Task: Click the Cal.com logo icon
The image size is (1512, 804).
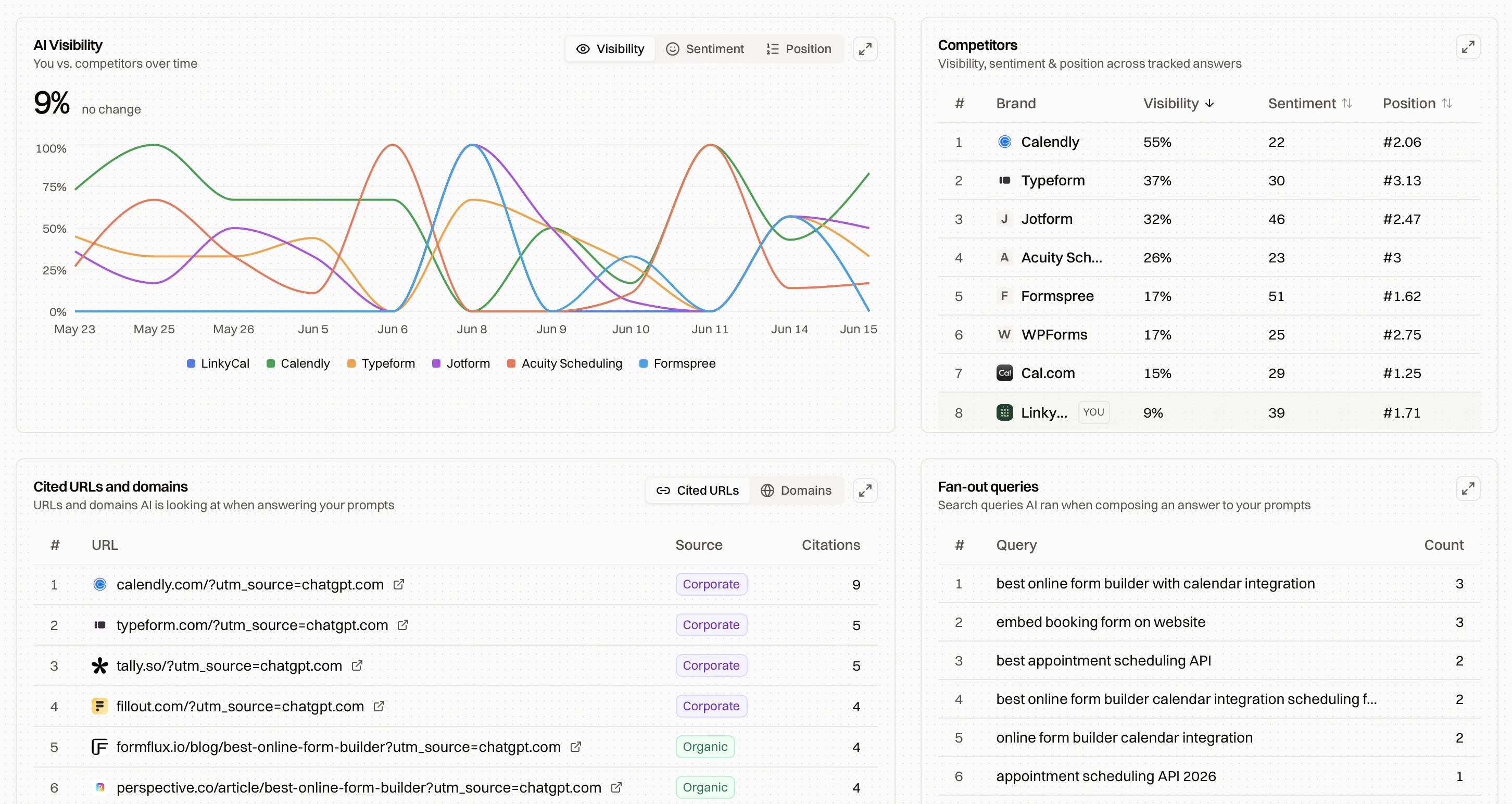Action: [x=1004, y=373]
